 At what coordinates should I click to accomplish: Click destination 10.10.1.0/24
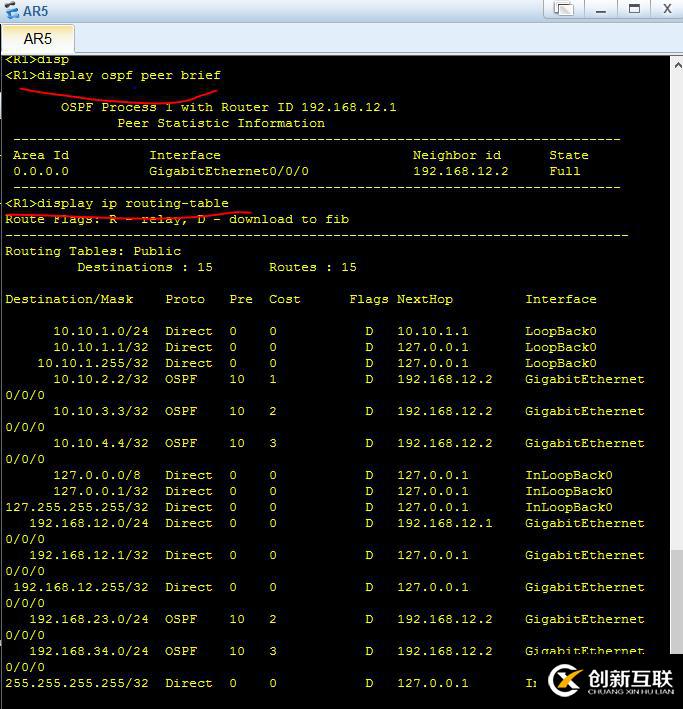101,331
